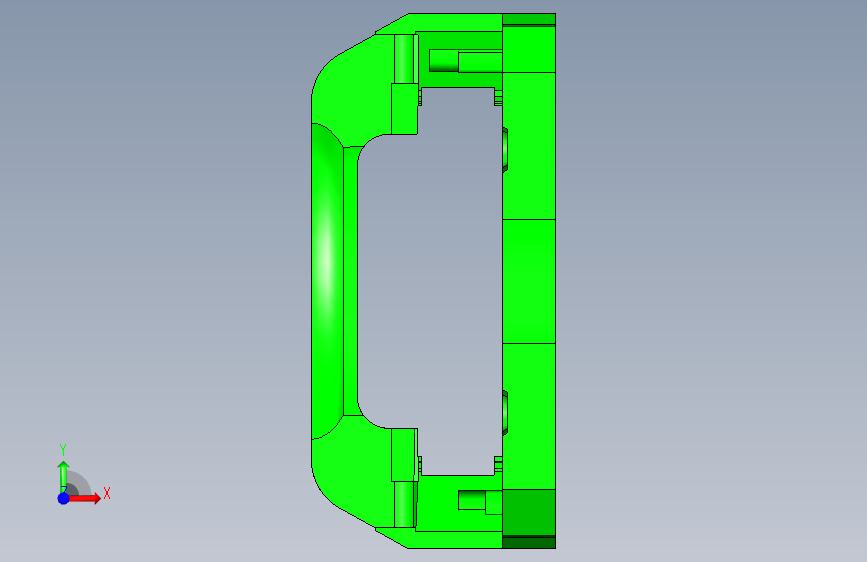Click the blue Z axis dot on the triad

coord(64,498)
